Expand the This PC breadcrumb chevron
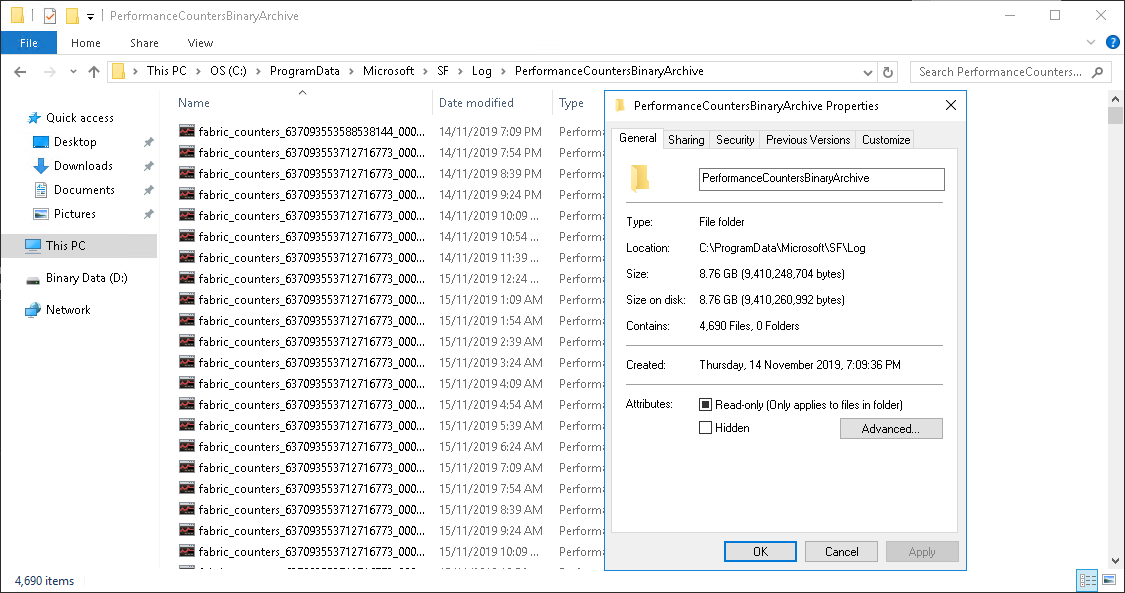Viewport: 1125px width, 593px height. (196, 71)
